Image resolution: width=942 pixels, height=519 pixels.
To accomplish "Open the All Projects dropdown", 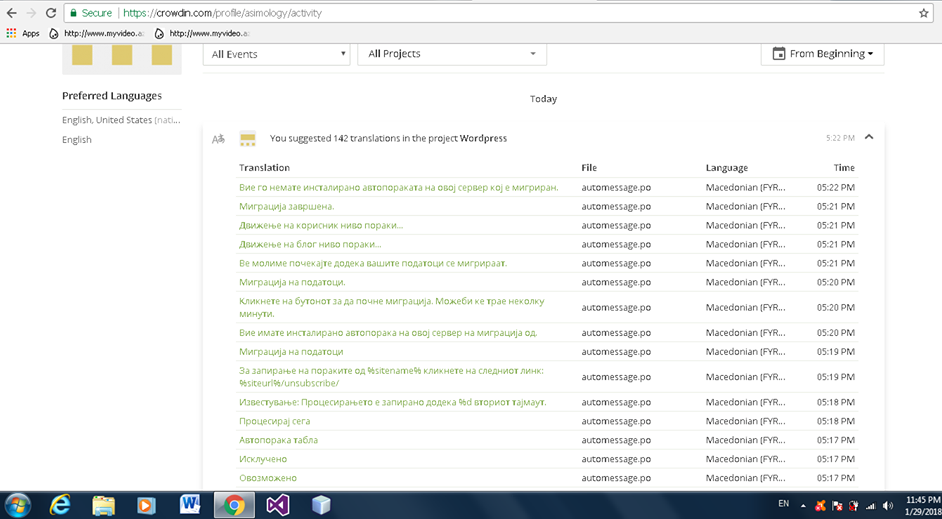I will pos(452,54).
